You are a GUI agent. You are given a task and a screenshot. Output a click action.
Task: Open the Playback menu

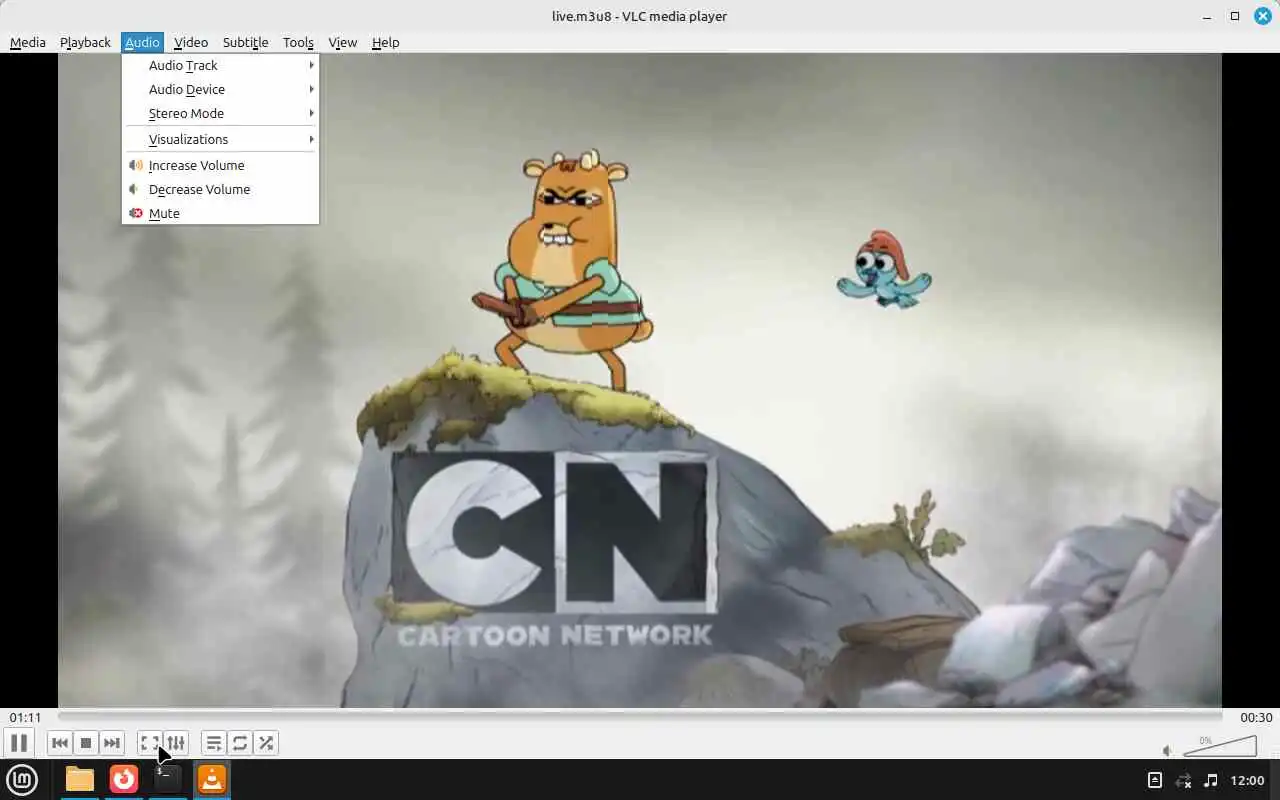click(85, 42)
